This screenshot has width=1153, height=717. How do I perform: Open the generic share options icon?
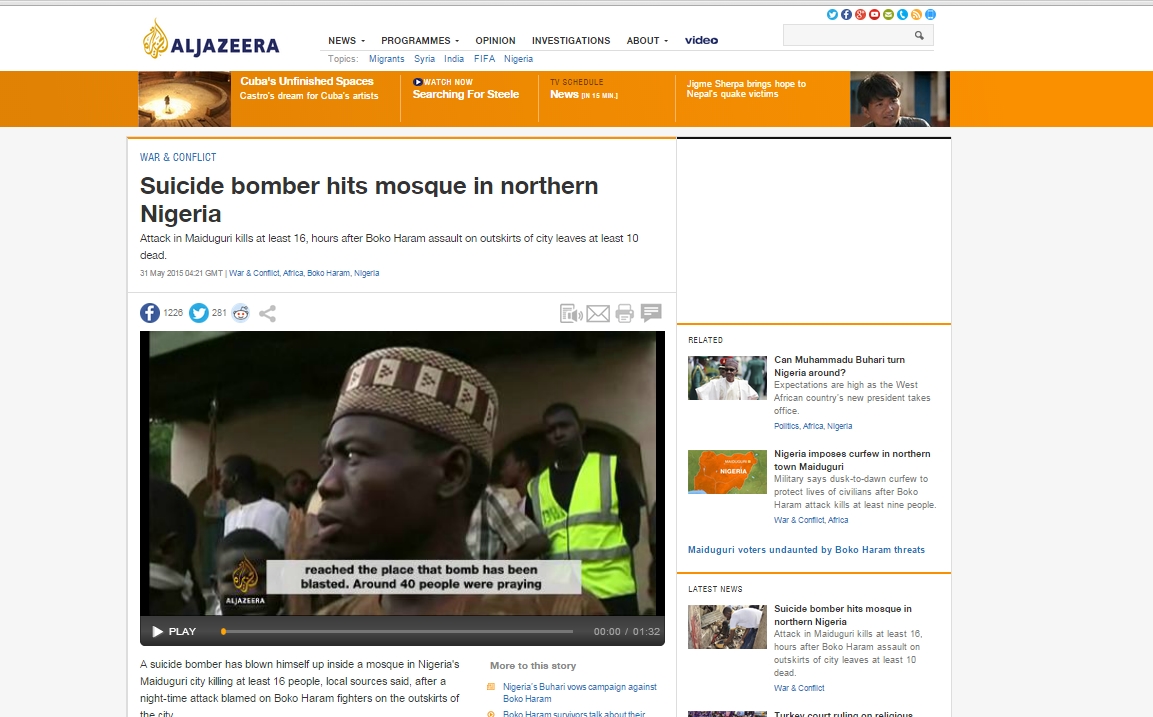pyautogui.click(x=268, y=314)
